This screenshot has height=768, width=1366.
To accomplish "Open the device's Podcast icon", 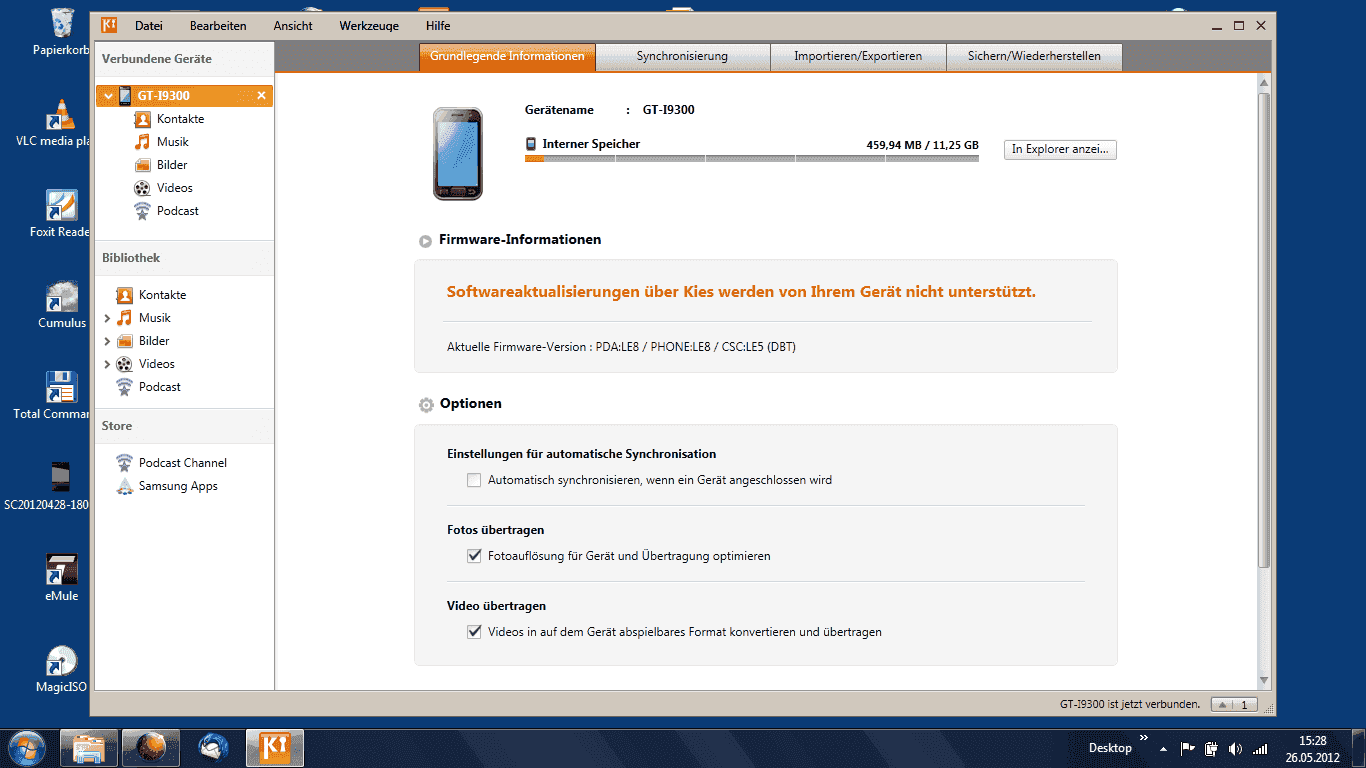I will point(142,211).
